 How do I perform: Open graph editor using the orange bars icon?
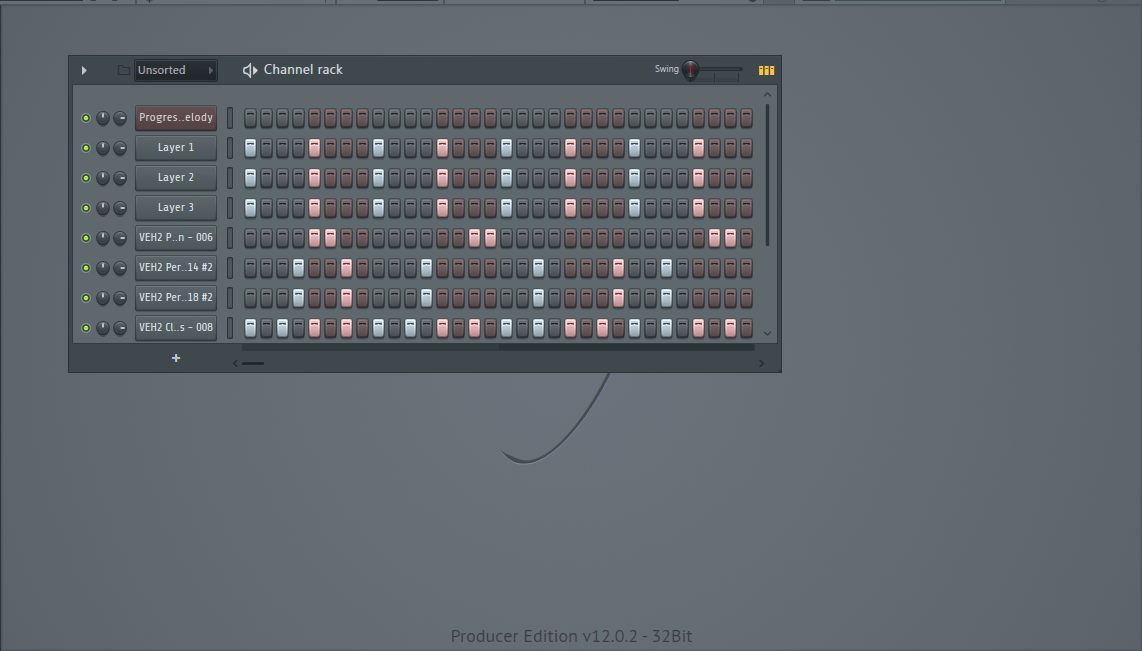766,70
